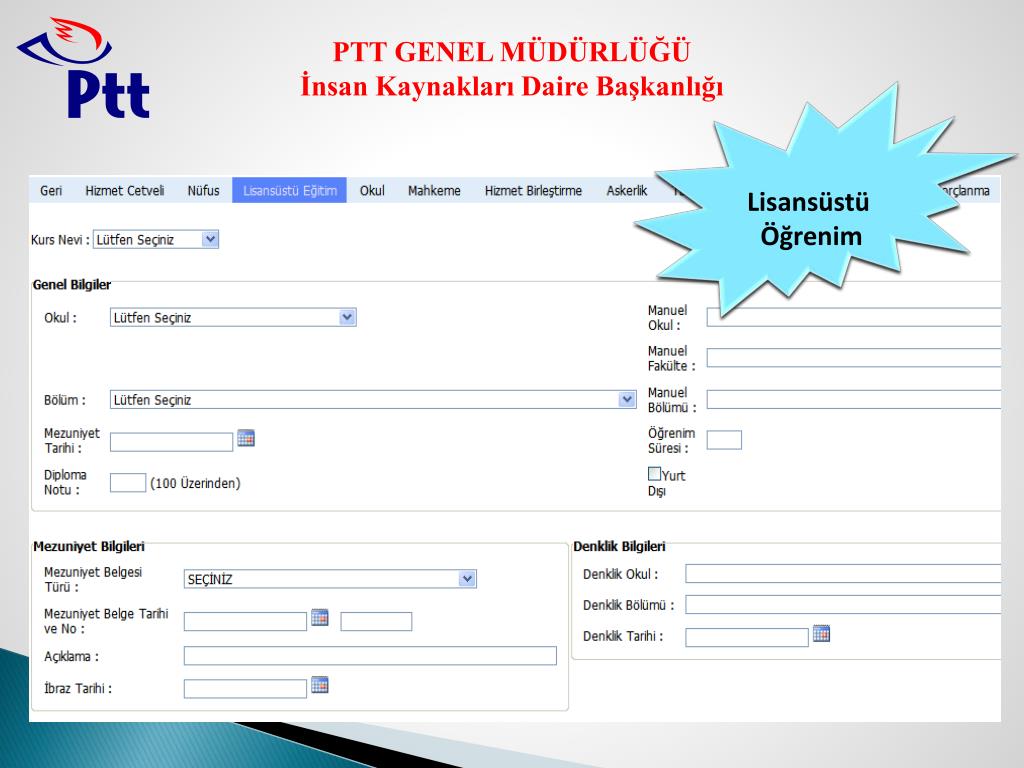
Task: Open calendar picker for Mezuniyet Tarihi
Action: point(246,438)
